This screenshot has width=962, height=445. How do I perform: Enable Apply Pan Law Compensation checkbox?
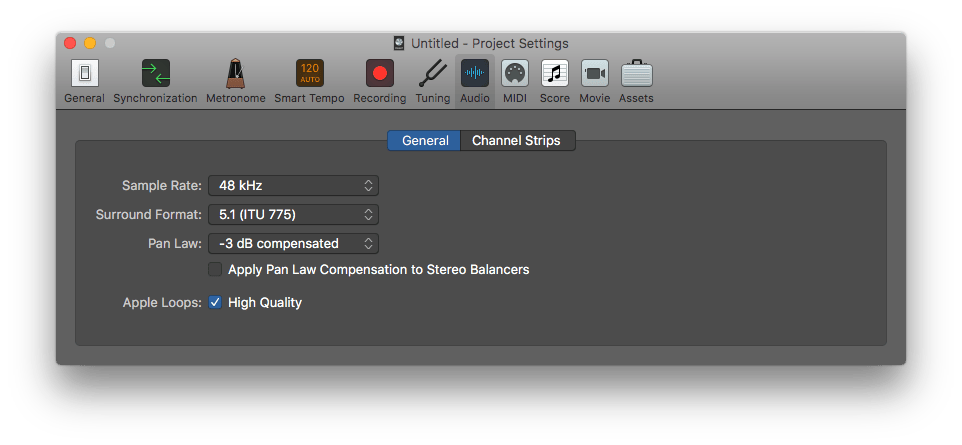(215, 269)
